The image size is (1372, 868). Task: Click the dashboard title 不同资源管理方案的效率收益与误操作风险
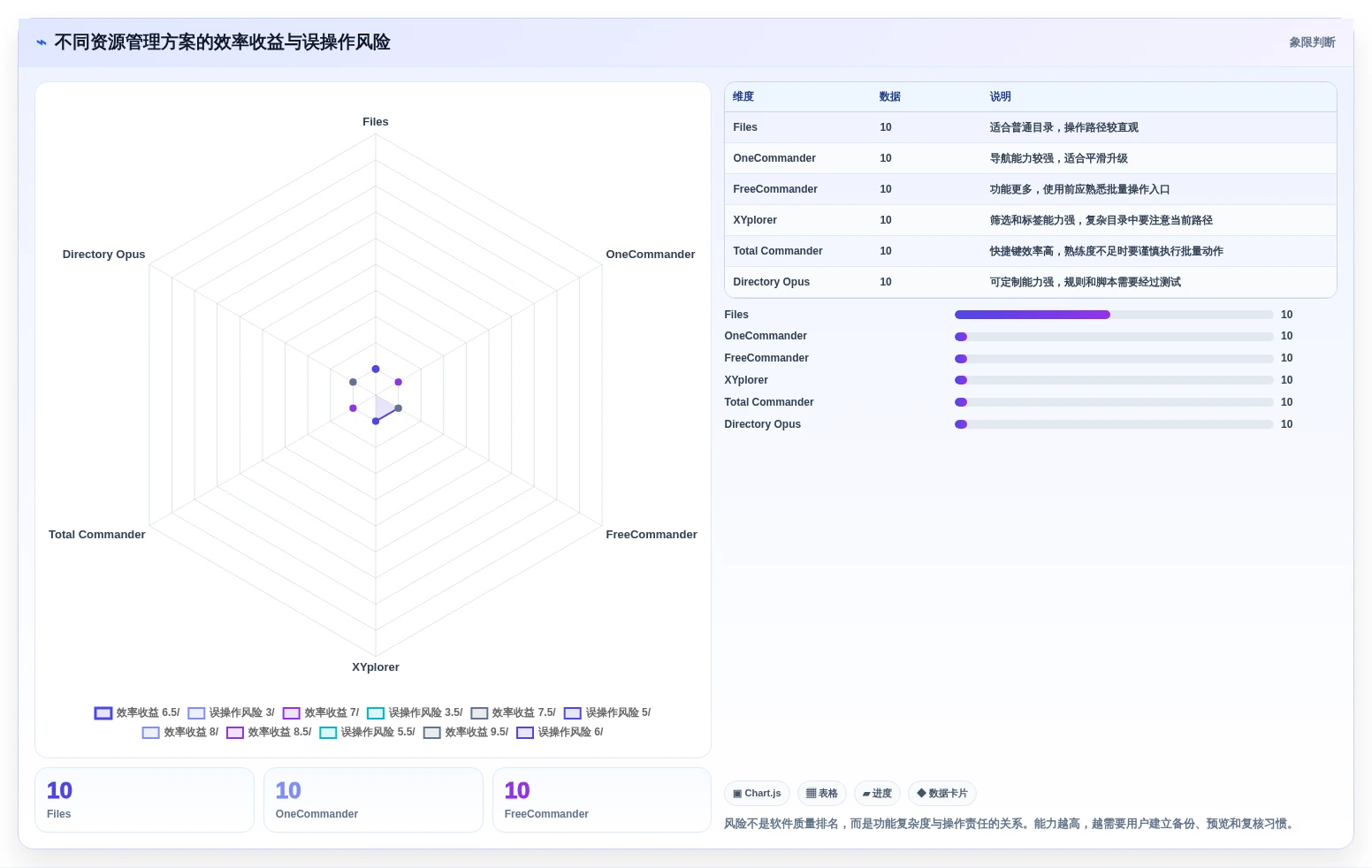tap(222, 42)
